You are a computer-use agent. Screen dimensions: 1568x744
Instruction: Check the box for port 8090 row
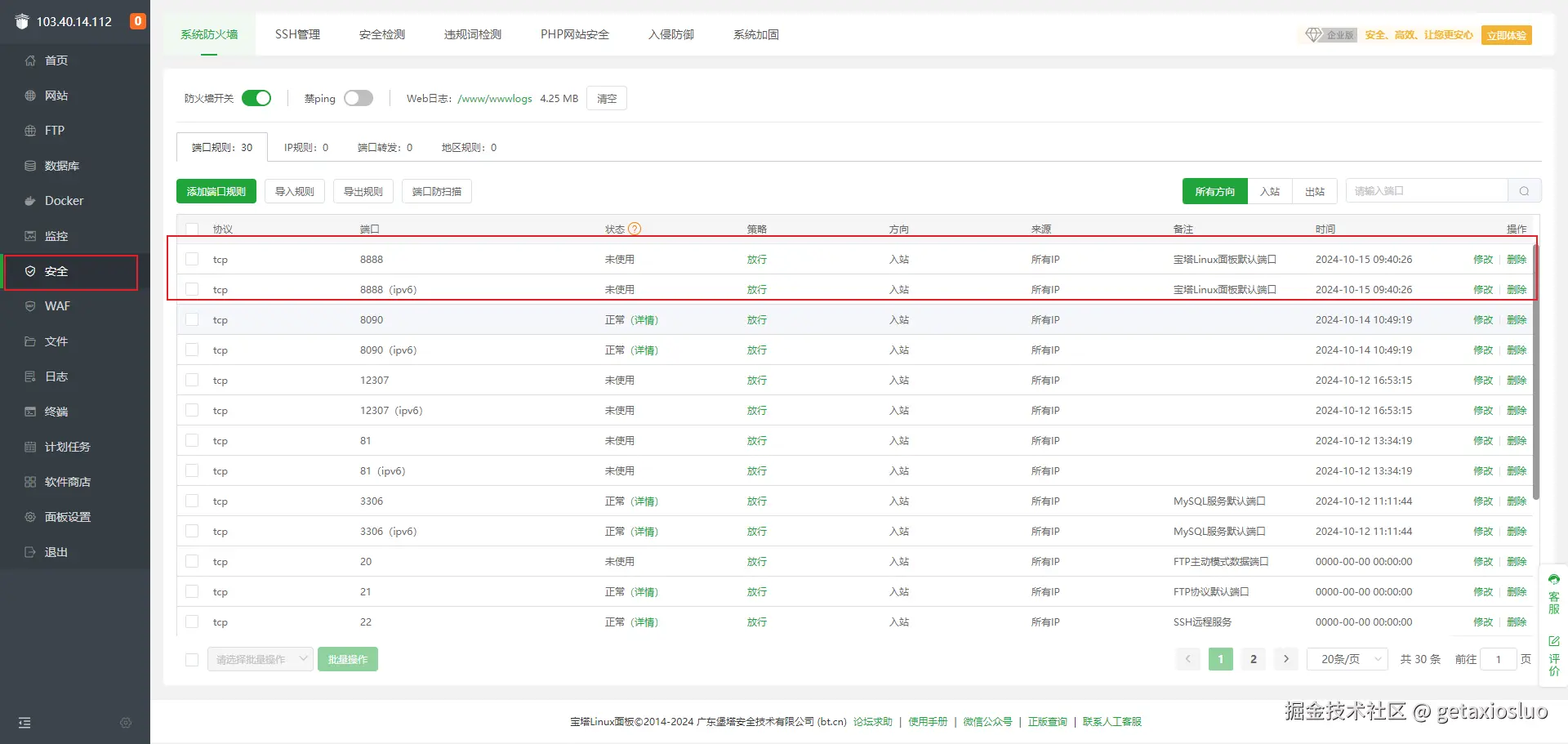pyautogui.click(x=192, y=319)
